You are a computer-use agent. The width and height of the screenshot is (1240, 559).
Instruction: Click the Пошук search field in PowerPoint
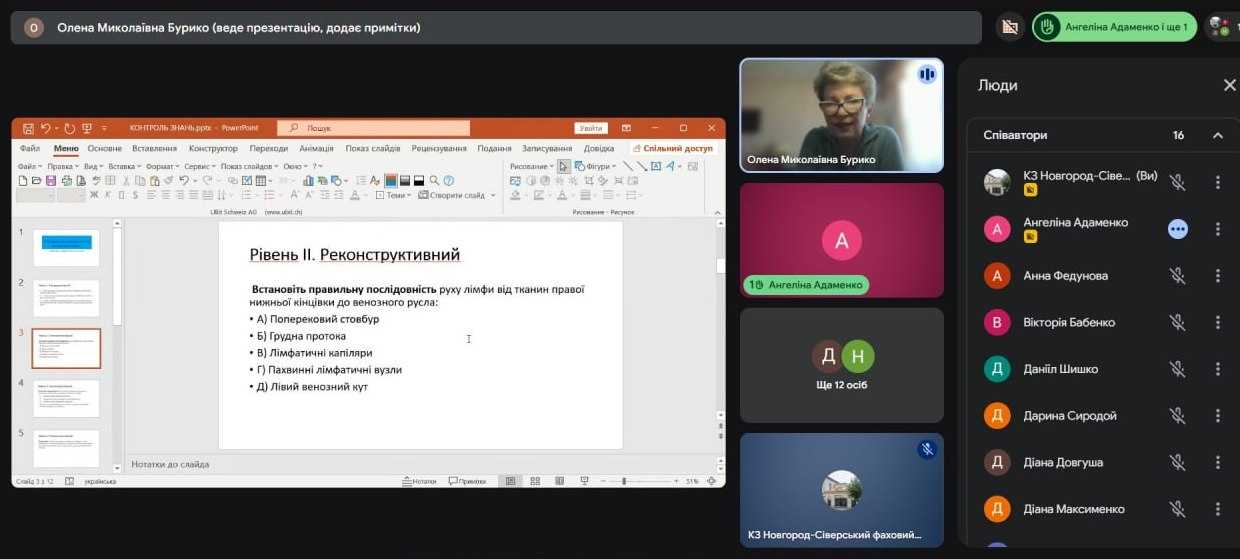click(375, 128)
